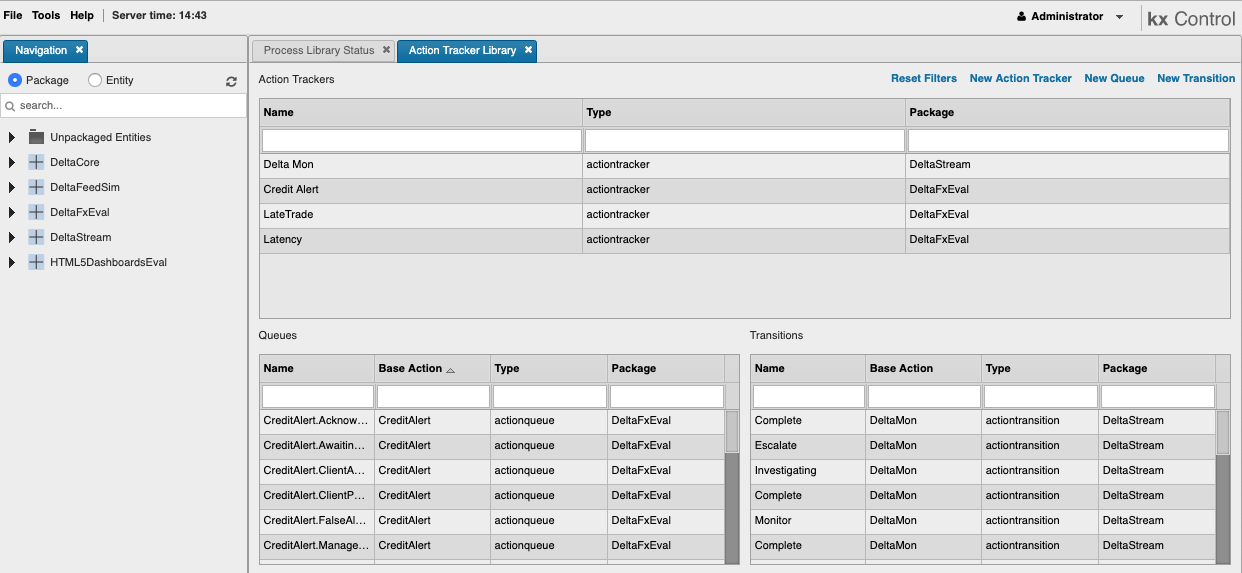Viewport: 1242px width, 573px height.
Task: Click the navigation search field
Action: point(124,105)
